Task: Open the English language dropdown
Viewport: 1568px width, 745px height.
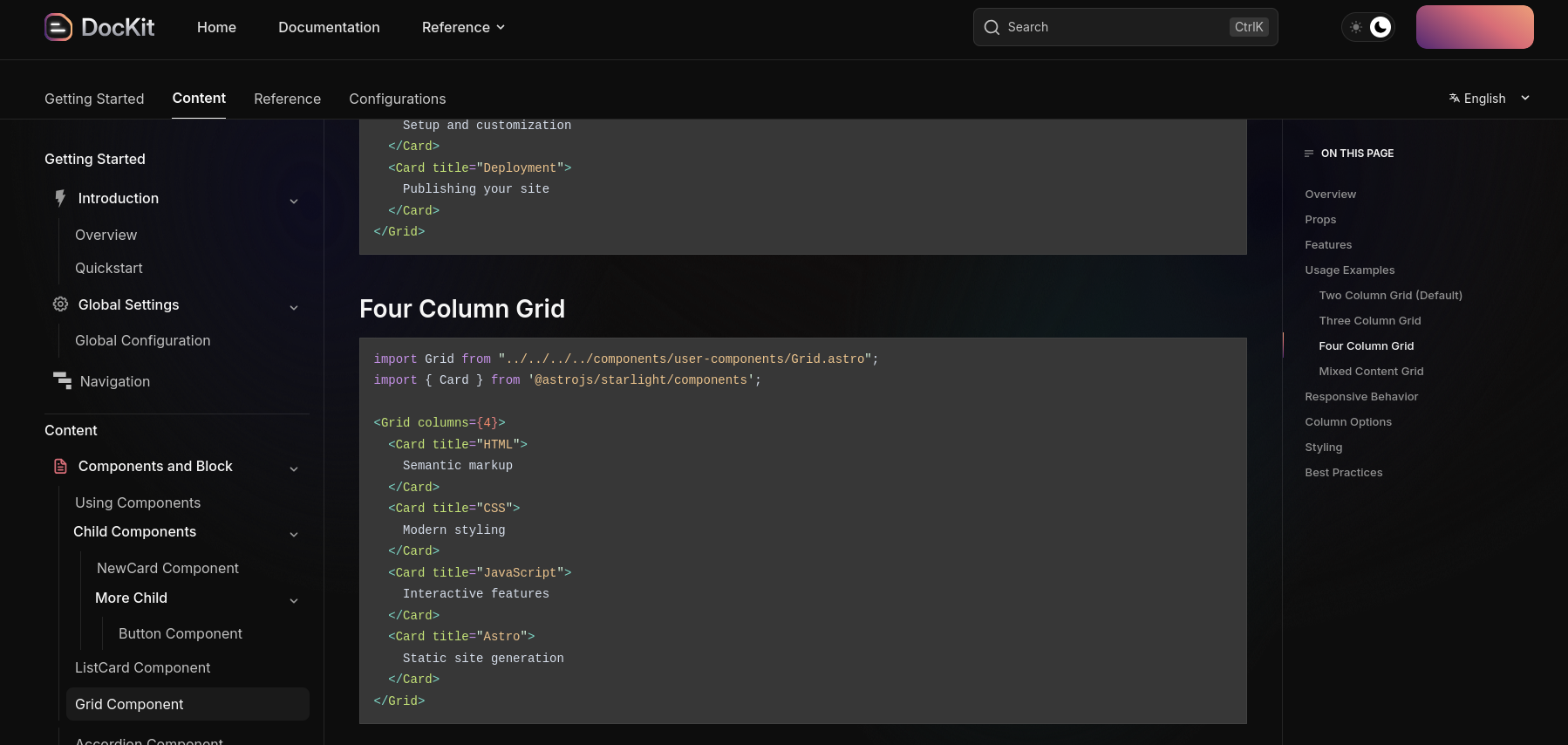Action: click(1490, 99)
